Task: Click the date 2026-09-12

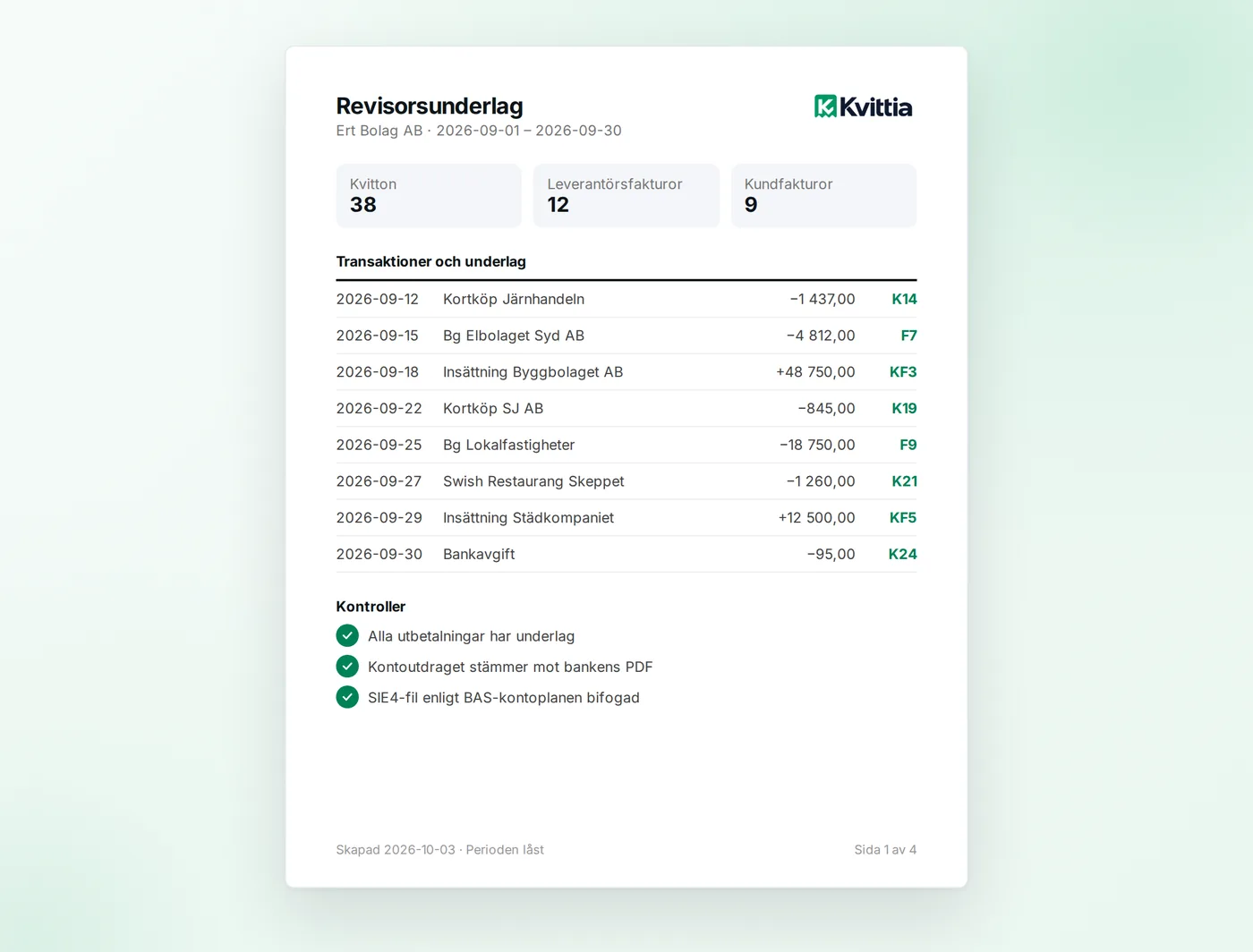Action: [x=377, y=299]
